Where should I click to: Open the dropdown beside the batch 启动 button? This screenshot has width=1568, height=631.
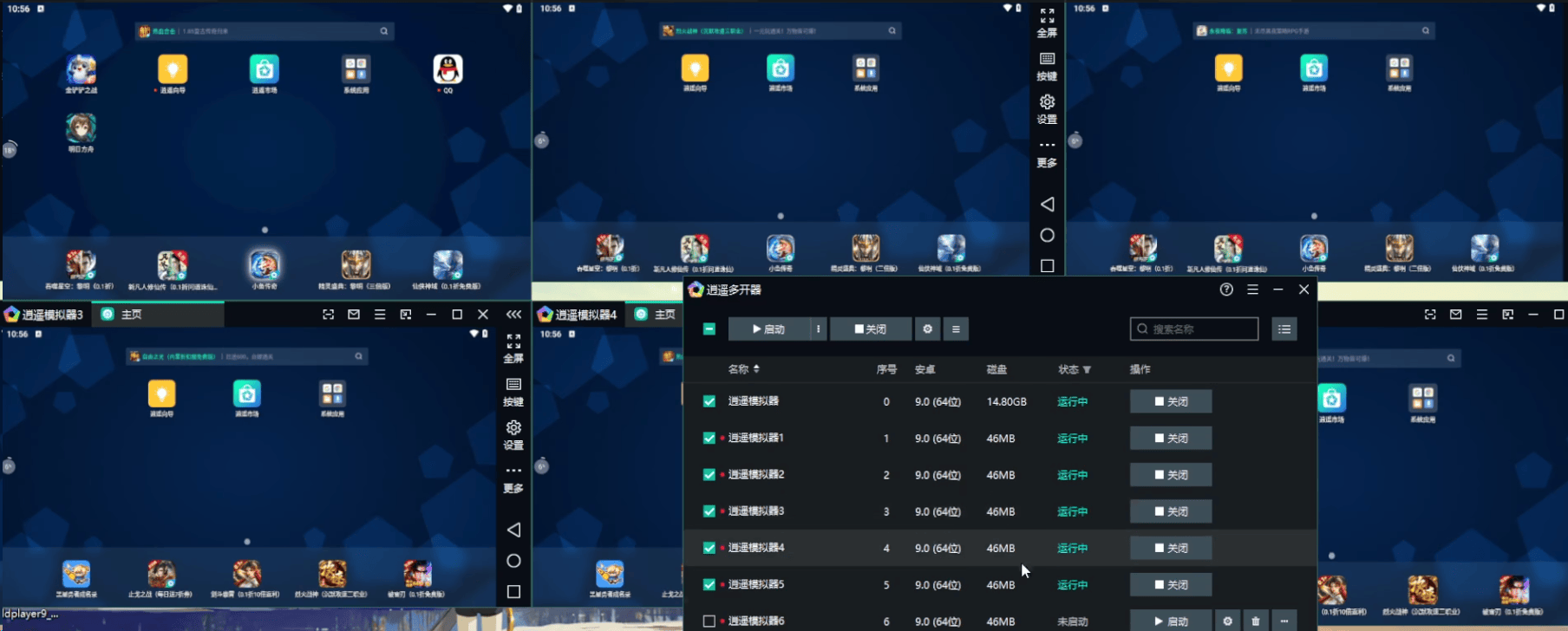click(x=818, y=329)
